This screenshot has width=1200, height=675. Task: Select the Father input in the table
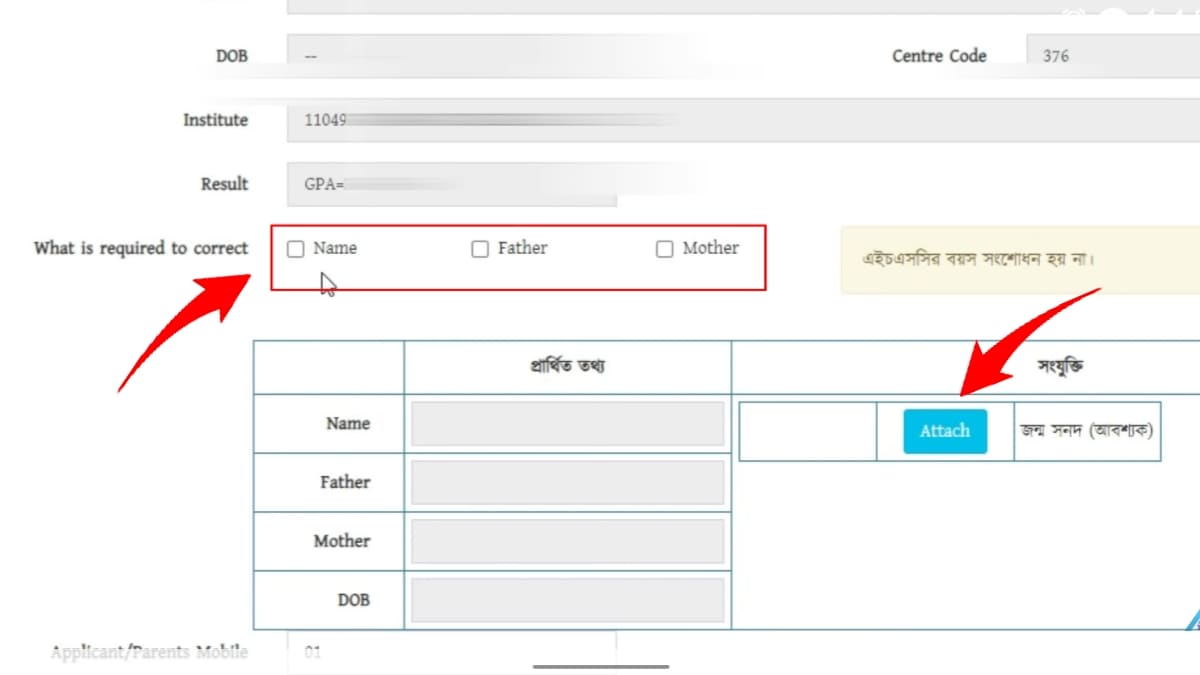(x=567, y=483)
